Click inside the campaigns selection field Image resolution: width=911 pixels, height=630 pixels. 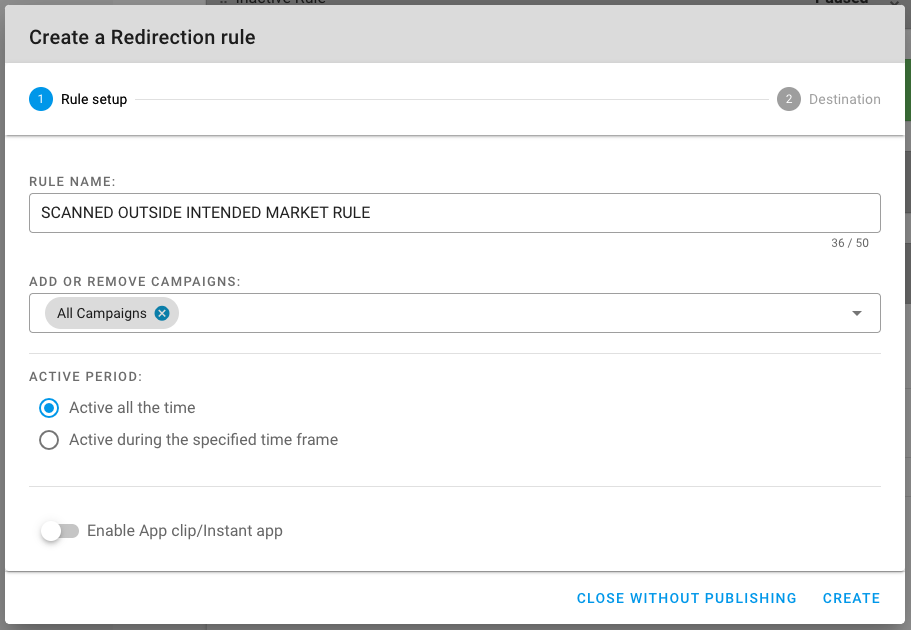[500, 313]
